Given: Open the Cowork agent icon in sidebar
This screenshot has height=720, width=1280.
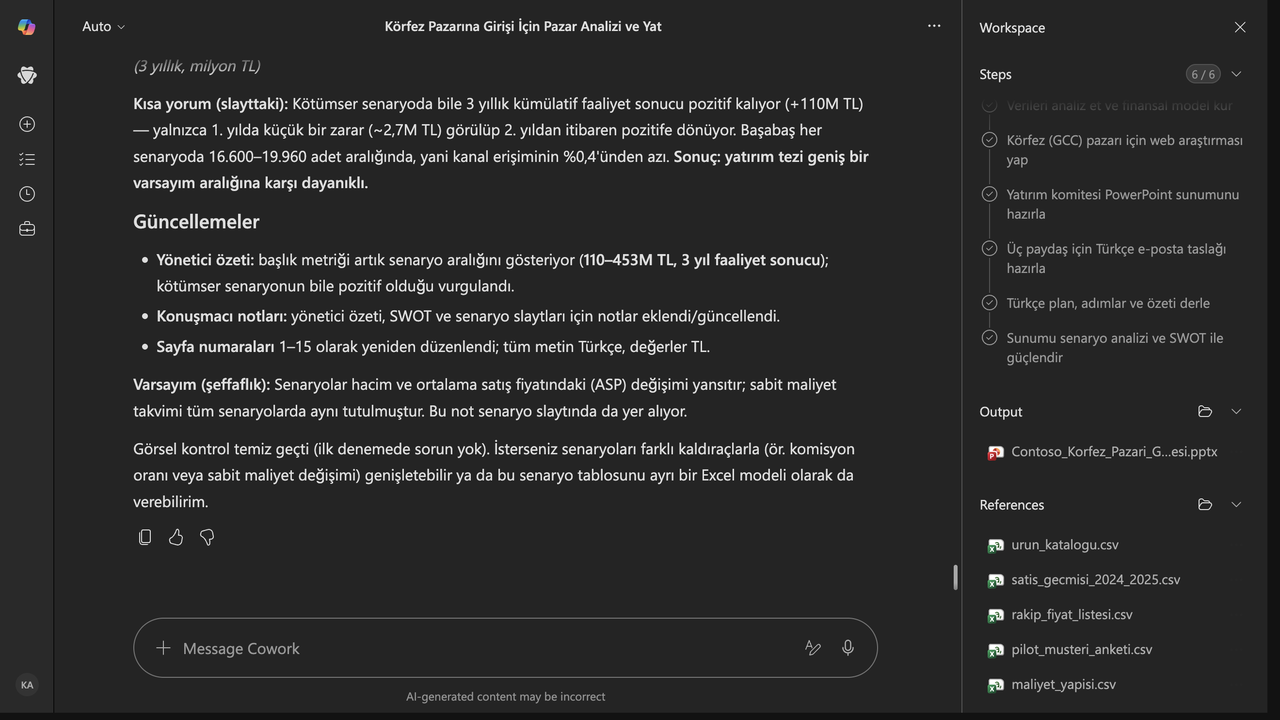Looking at the screenshot, I should point(27,75).
